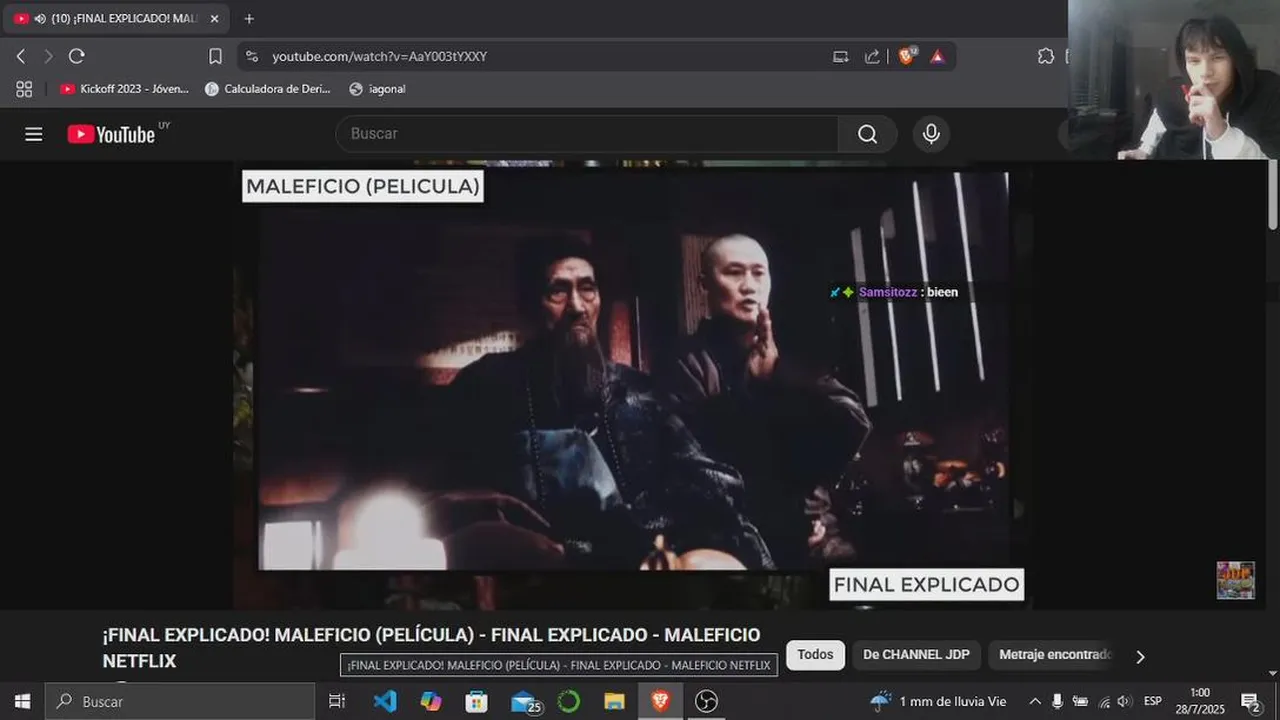The height and width of the screenshot is (720, 1280).
Task: Open Brave Shields lion icon
Action: tap(906, 56)
